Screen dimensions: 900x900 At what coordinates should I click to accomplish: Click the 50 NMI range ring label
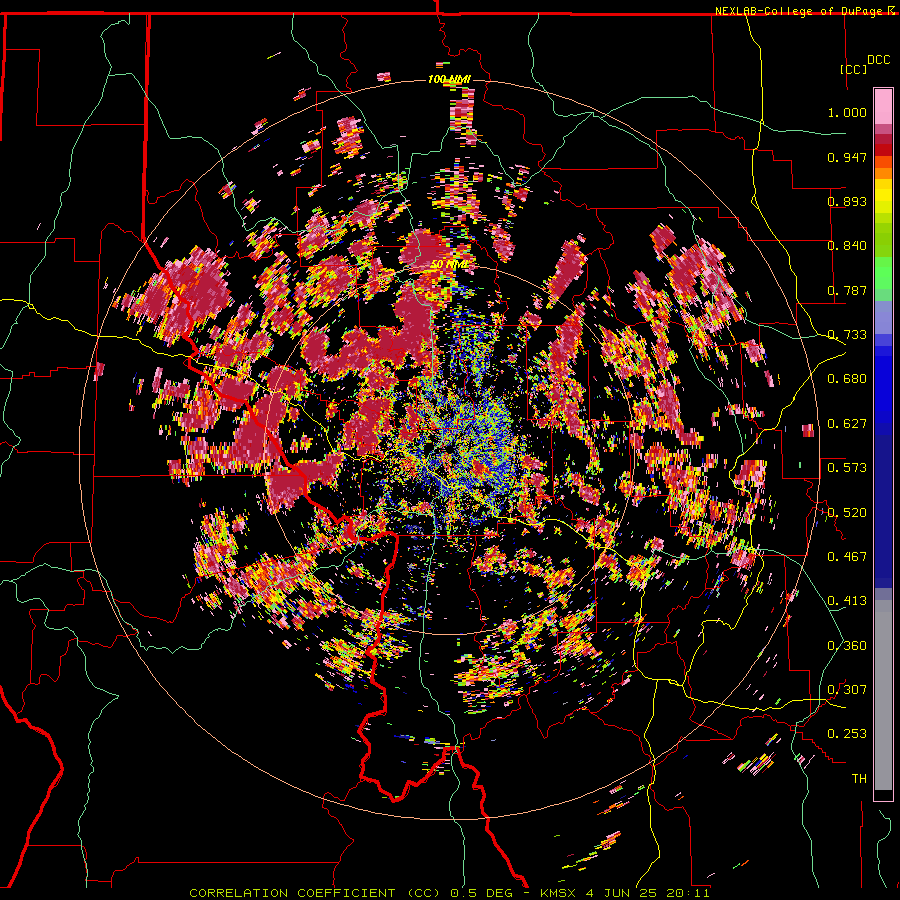pos(449,265)
